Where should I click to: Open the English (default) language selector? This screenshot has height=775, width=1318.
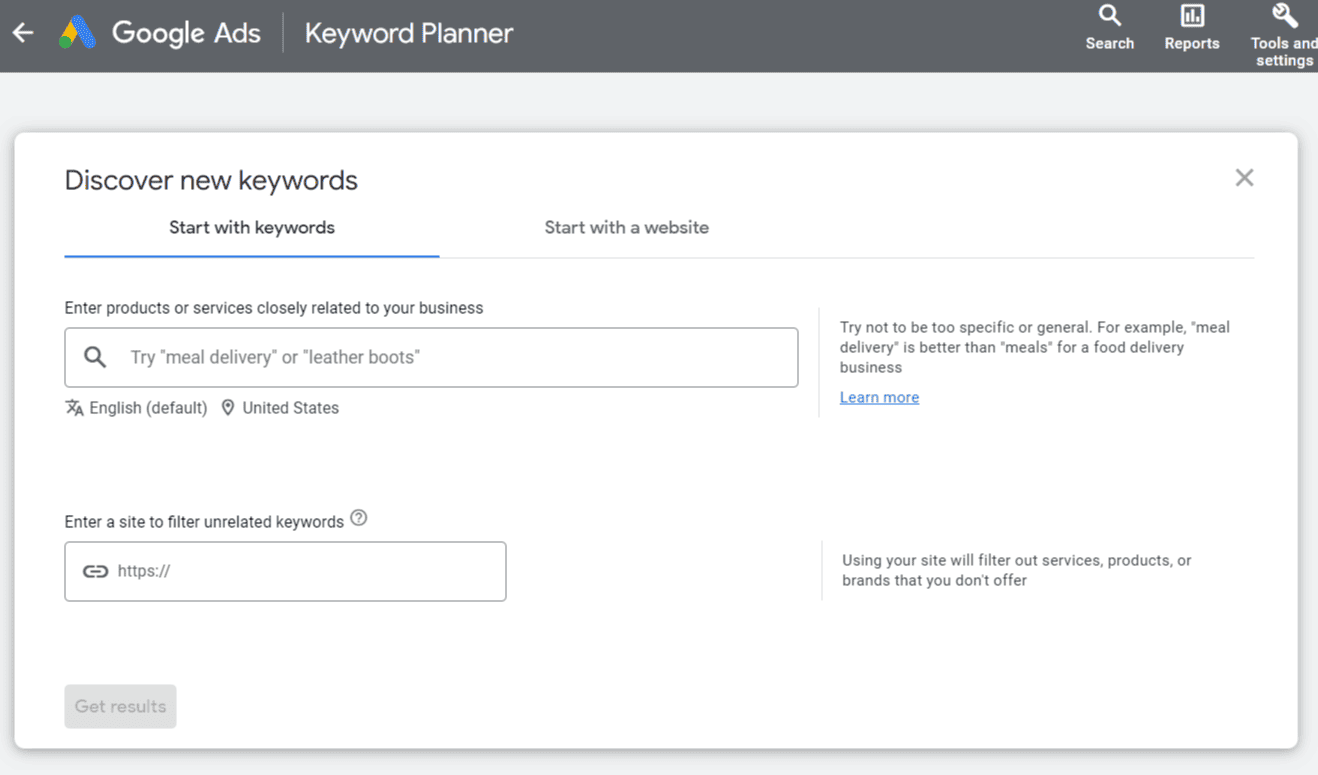point(146,407)
